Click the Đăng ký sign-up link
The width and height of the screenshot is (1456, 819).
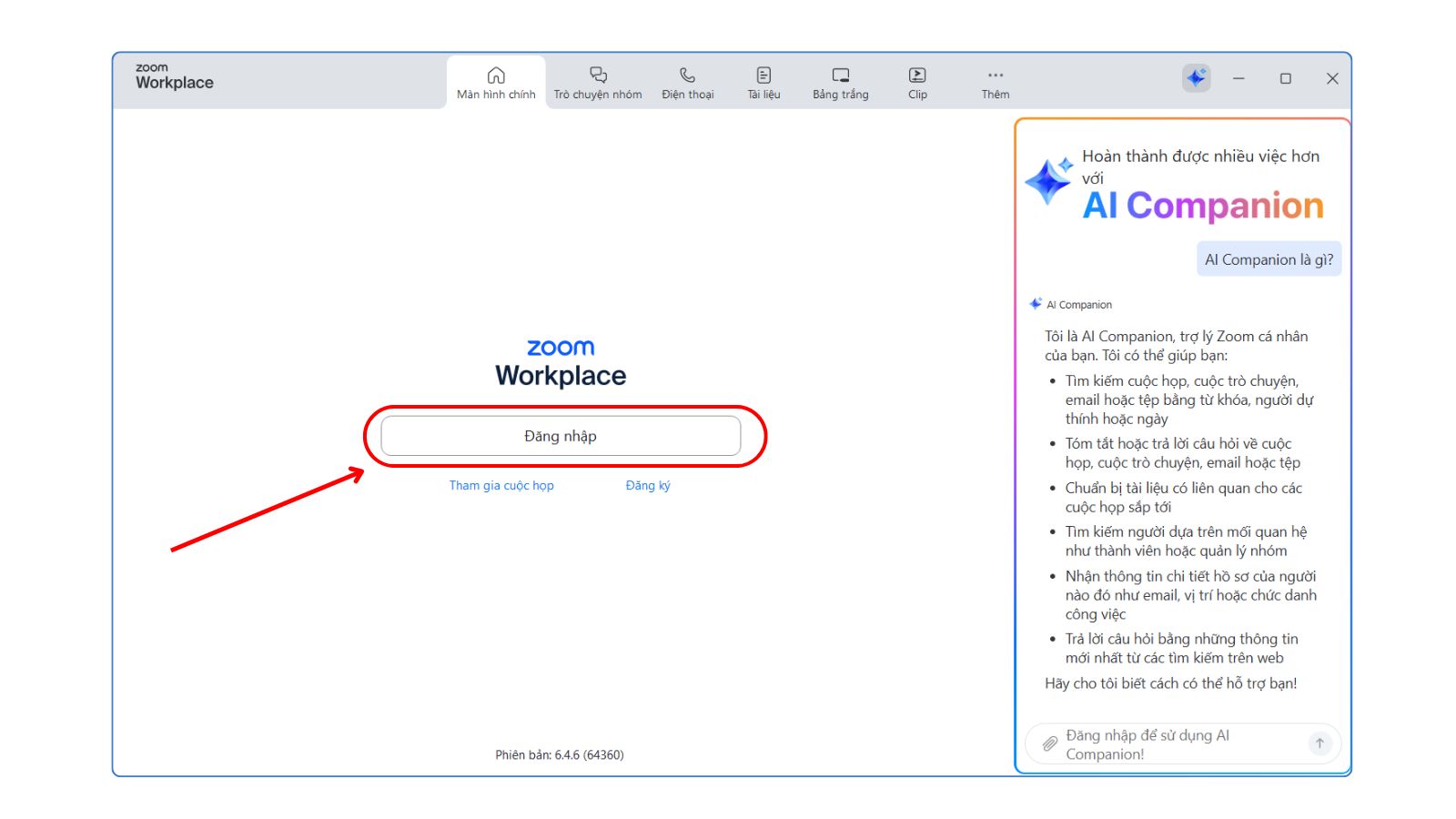point(648,486)
